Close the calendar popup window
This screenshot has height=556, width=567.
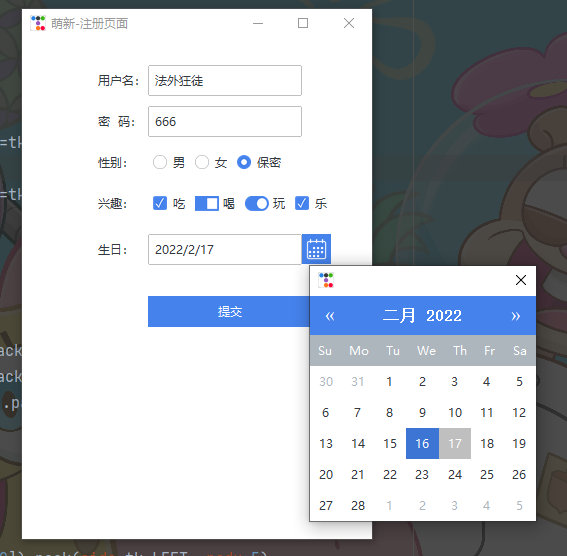521,280
